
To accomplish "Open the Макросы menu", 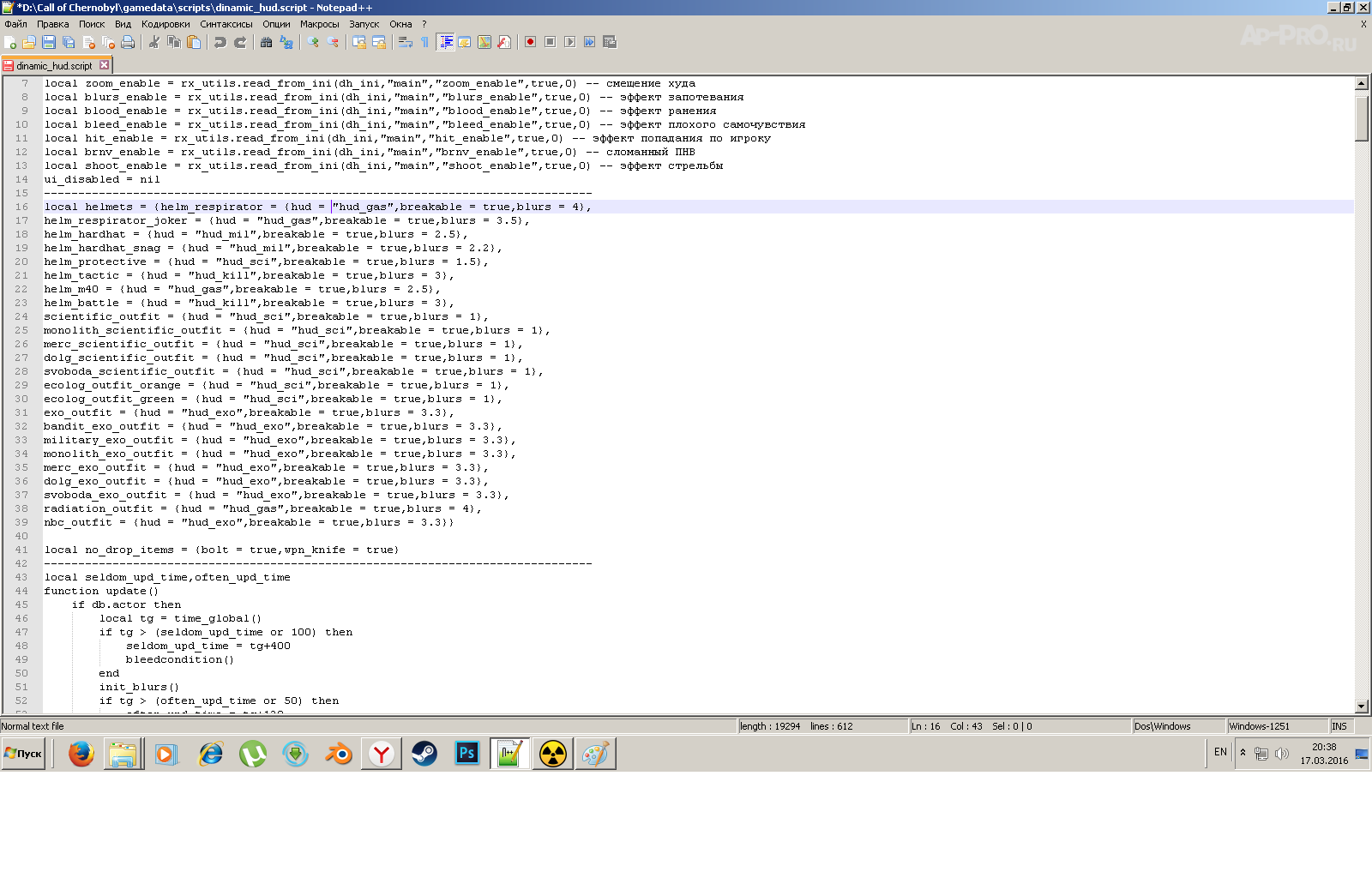I will [319, 24].
